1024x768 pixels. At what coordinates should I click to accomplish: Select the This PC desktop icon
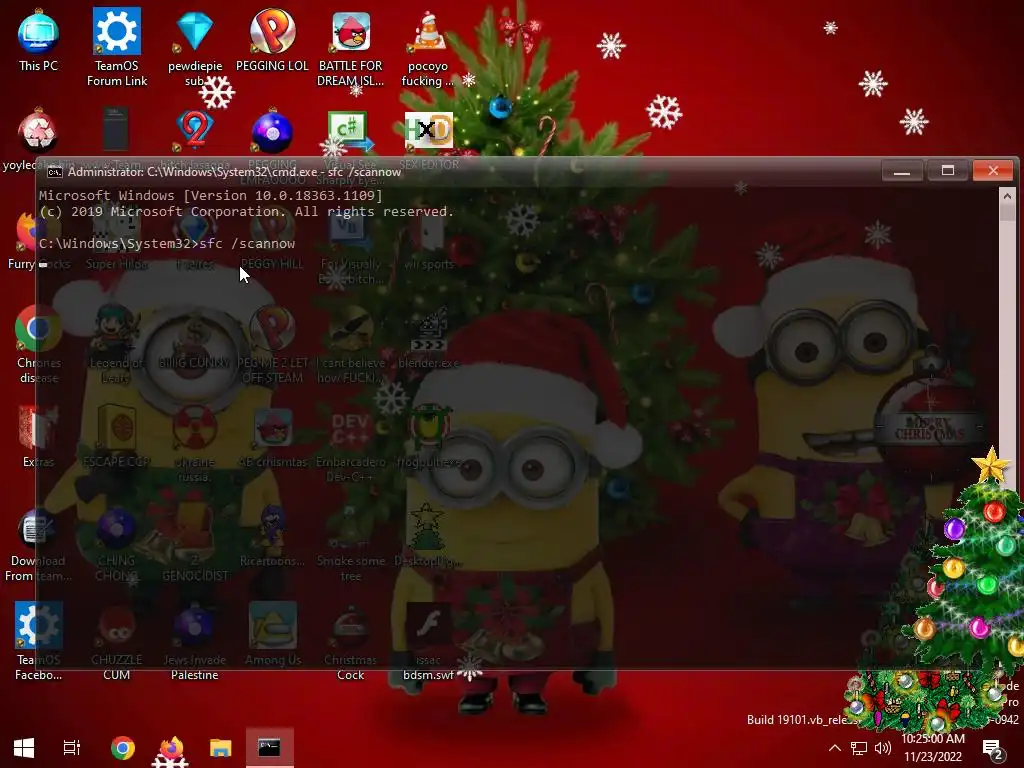[38, 40]
